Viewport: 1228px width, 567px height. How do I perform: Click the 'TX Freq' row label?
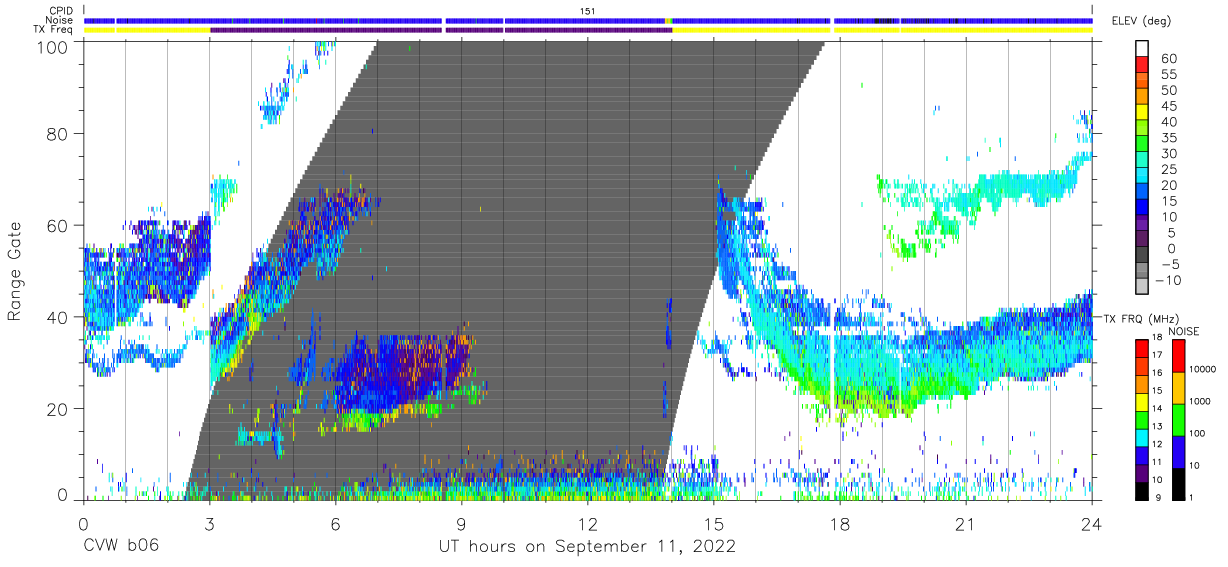pyautogui.click(x=55, y=29)
